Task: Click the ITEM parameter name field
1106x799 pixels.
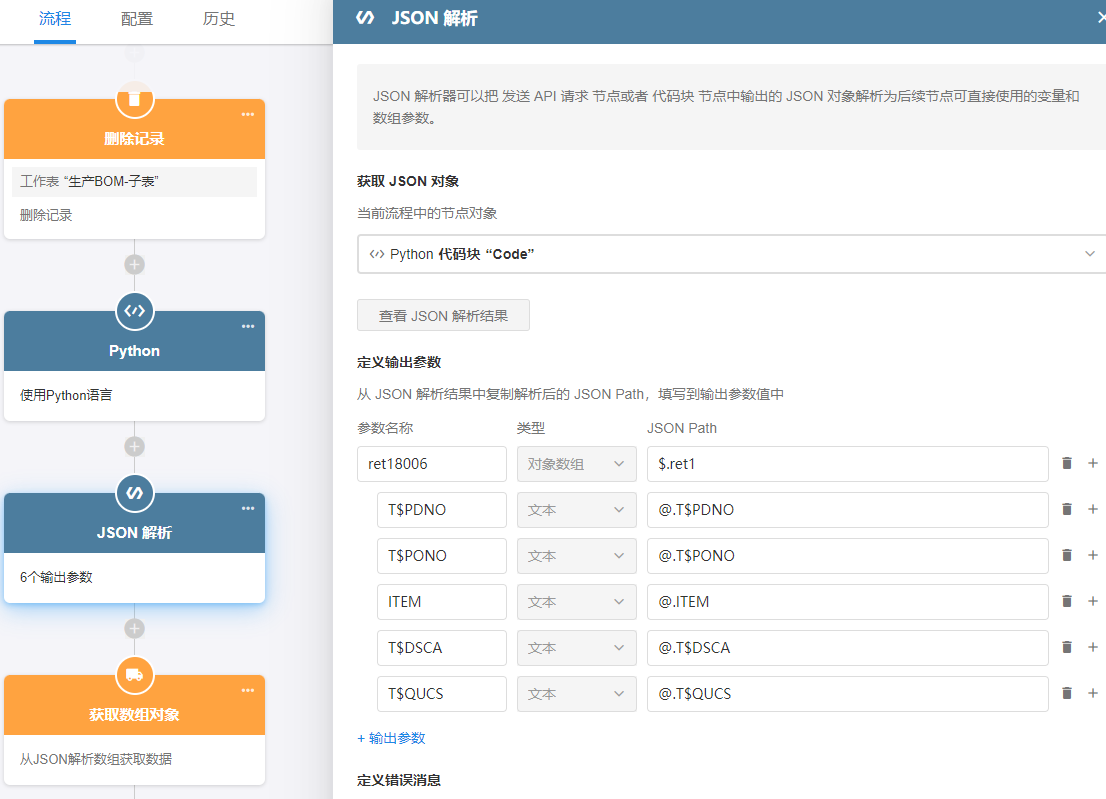Action: click(441, 602)
